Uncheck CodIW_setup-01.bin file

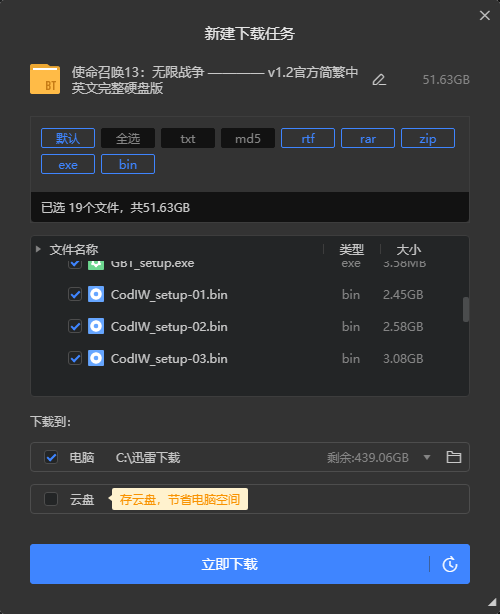[x=75, y=294]
